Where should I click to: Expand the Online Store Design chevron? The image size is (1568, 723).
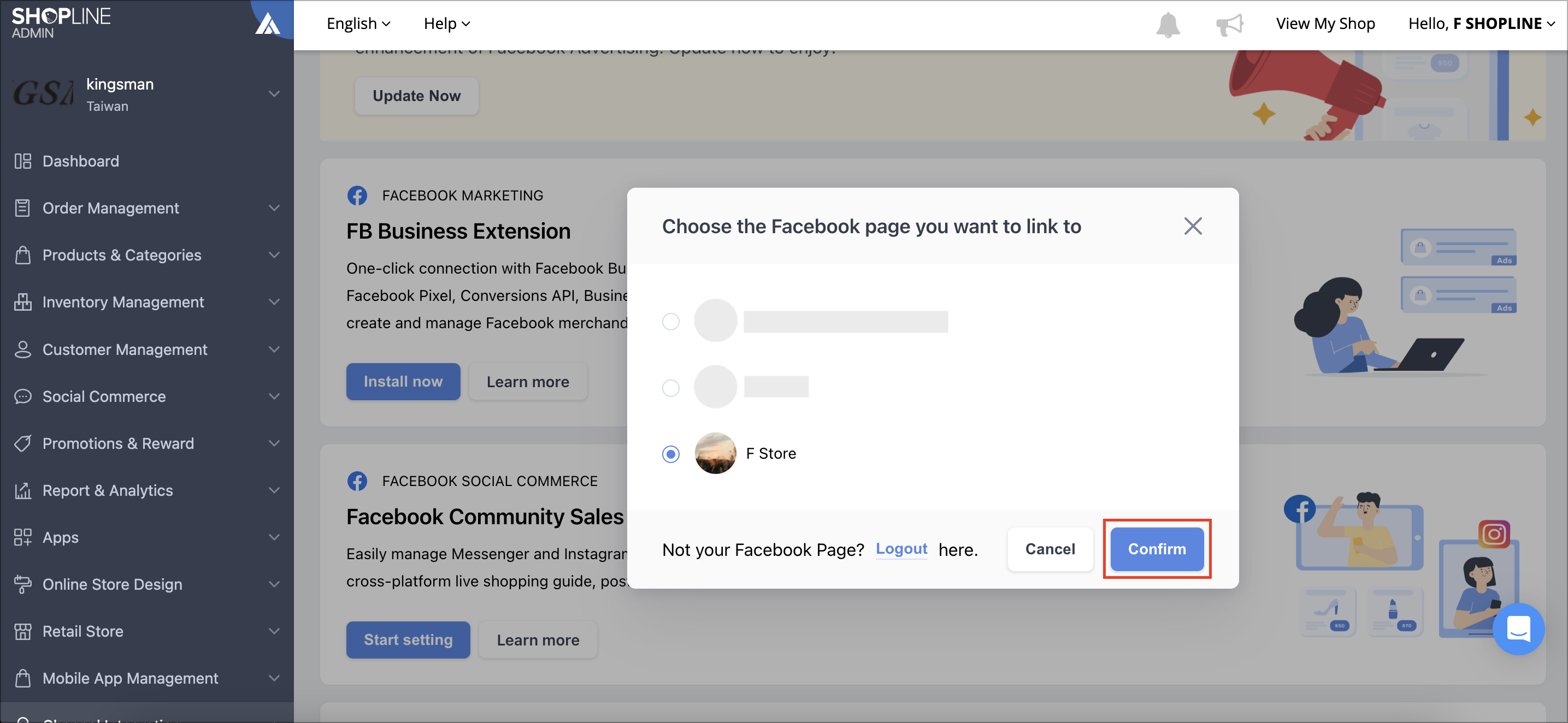[x=274, y=584]
